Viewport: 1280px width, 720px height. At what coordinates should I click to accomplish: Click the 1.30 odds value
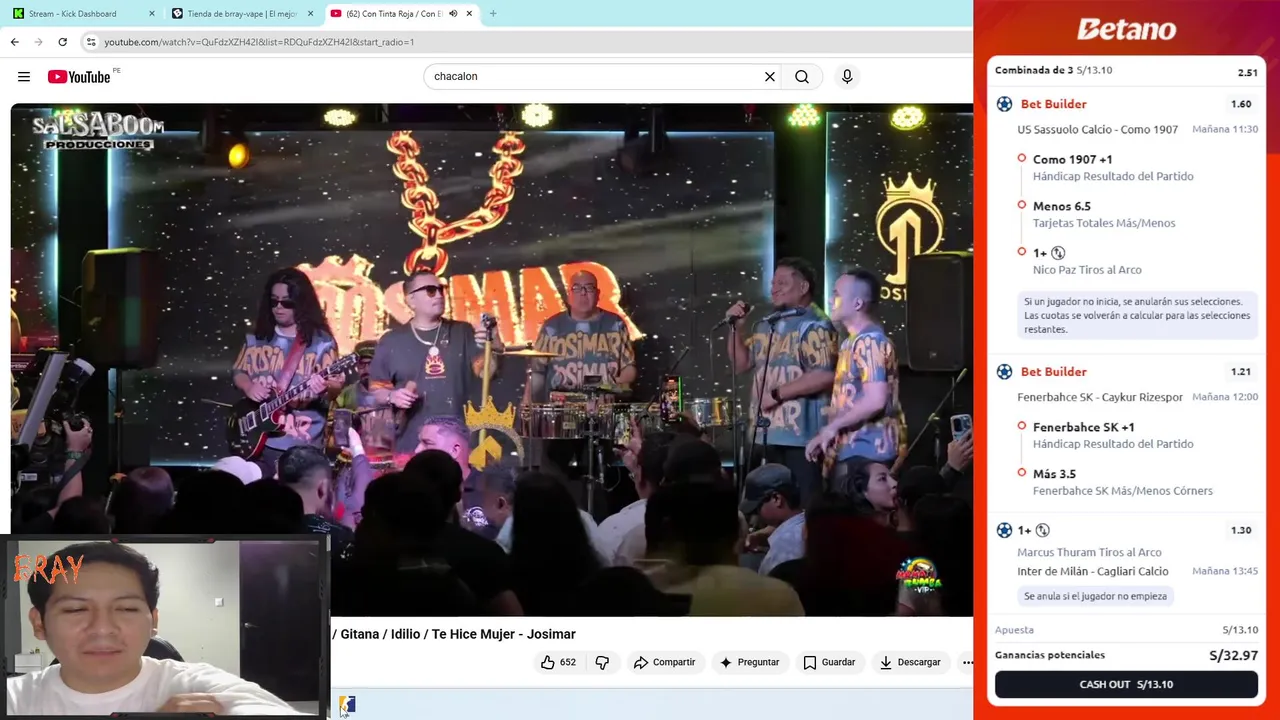pyautogui.click(x=1241, y=530)
